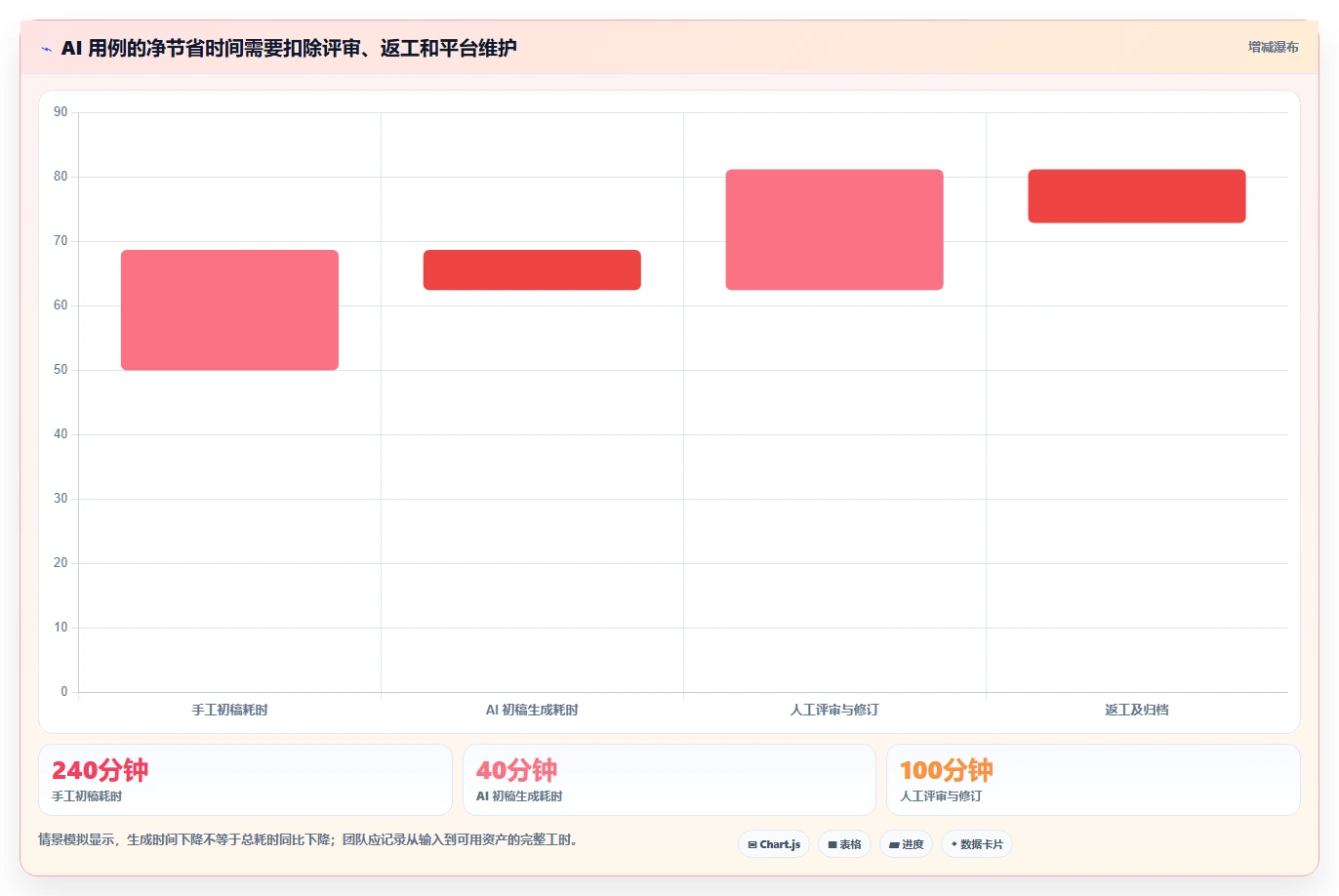Image resolution: width=1339 pixels, height=896 pixels.
Task: Click the 数据卡片 tag chip
Action: coord(977,844)
